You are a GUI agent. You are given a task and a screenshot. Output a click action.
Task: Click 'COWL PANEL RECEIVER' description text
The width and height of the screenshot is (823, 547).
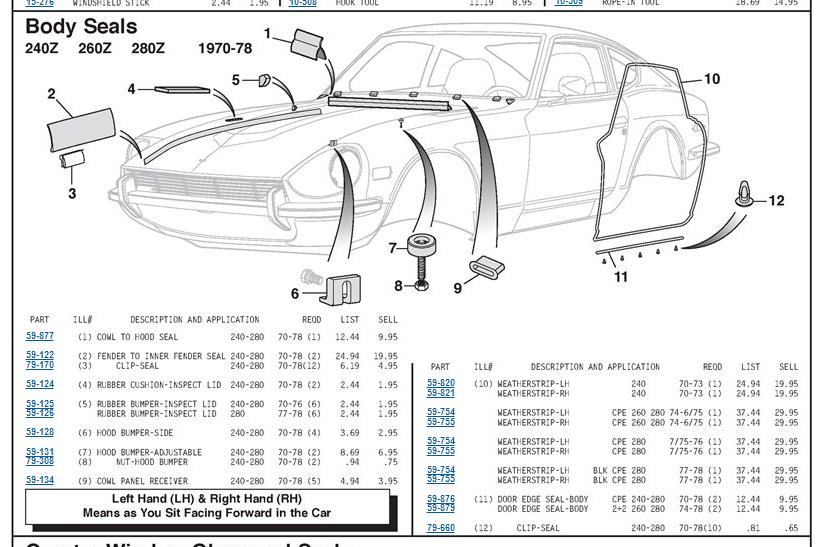click(142, 481)
